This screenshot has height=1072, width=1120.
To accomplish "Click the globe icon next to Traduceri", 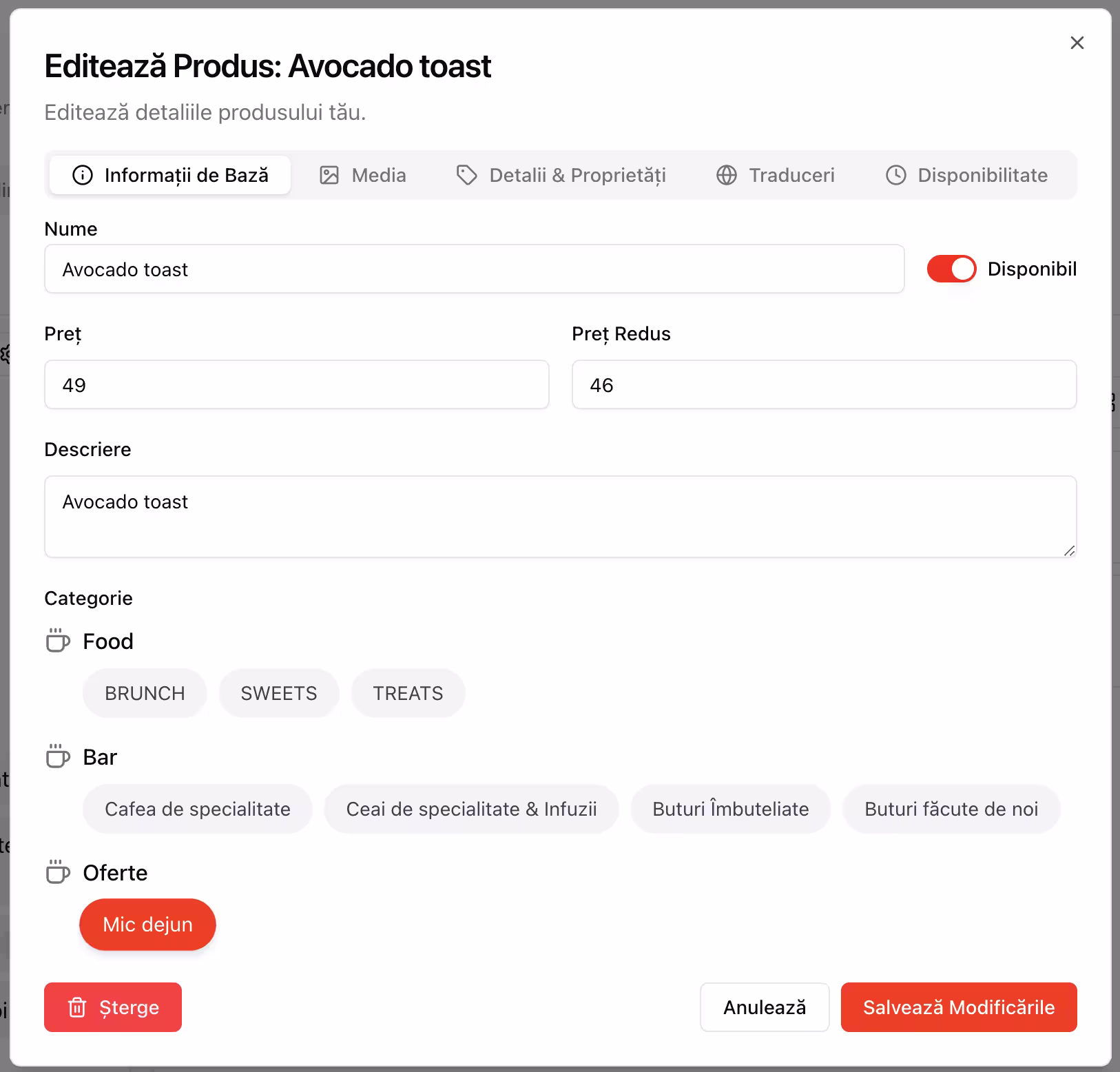I will tap(727, 175).
